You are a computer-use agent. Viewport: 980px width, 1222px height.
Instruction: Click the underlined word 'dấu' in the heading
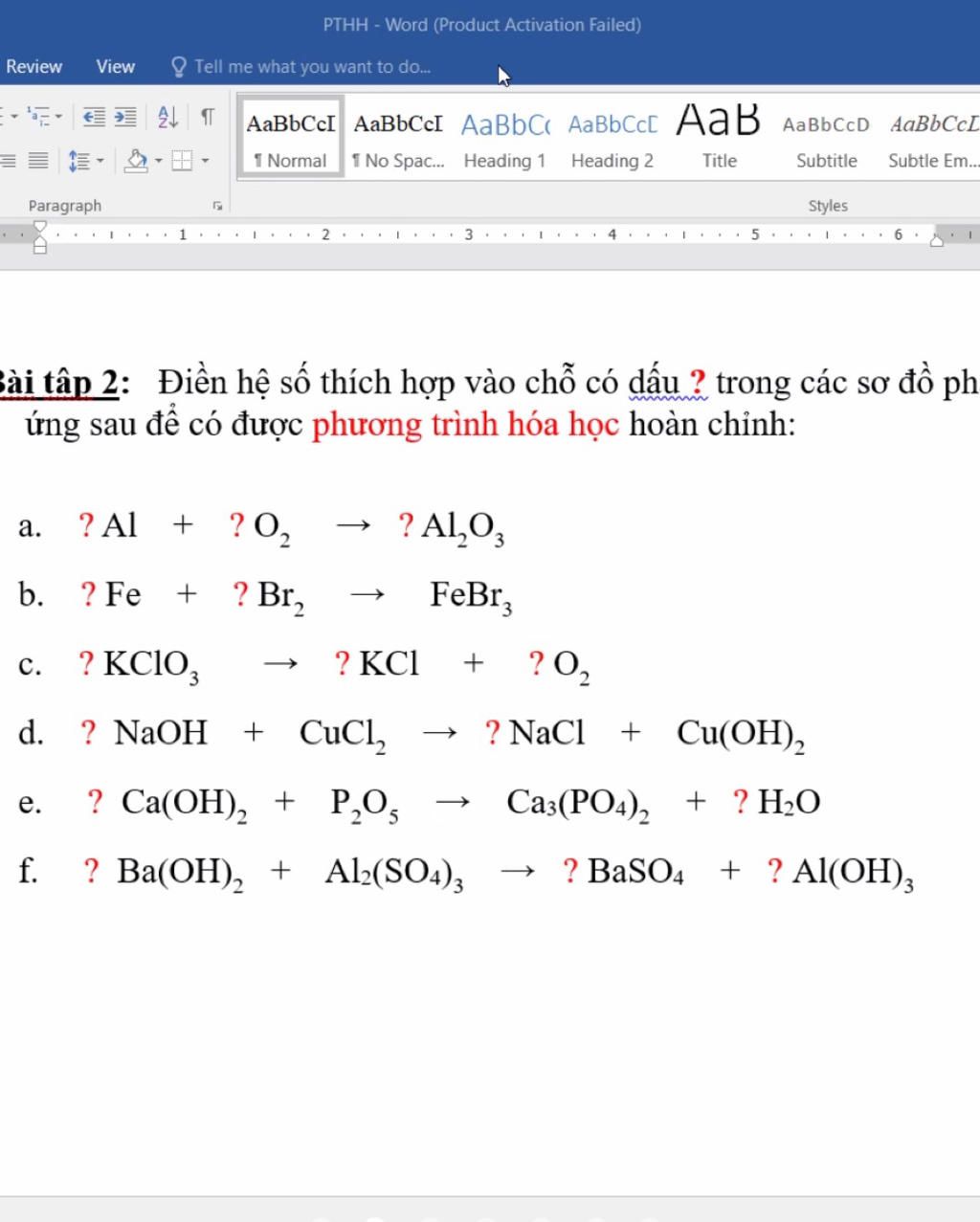pyautogui.click(x=653, y=383)
